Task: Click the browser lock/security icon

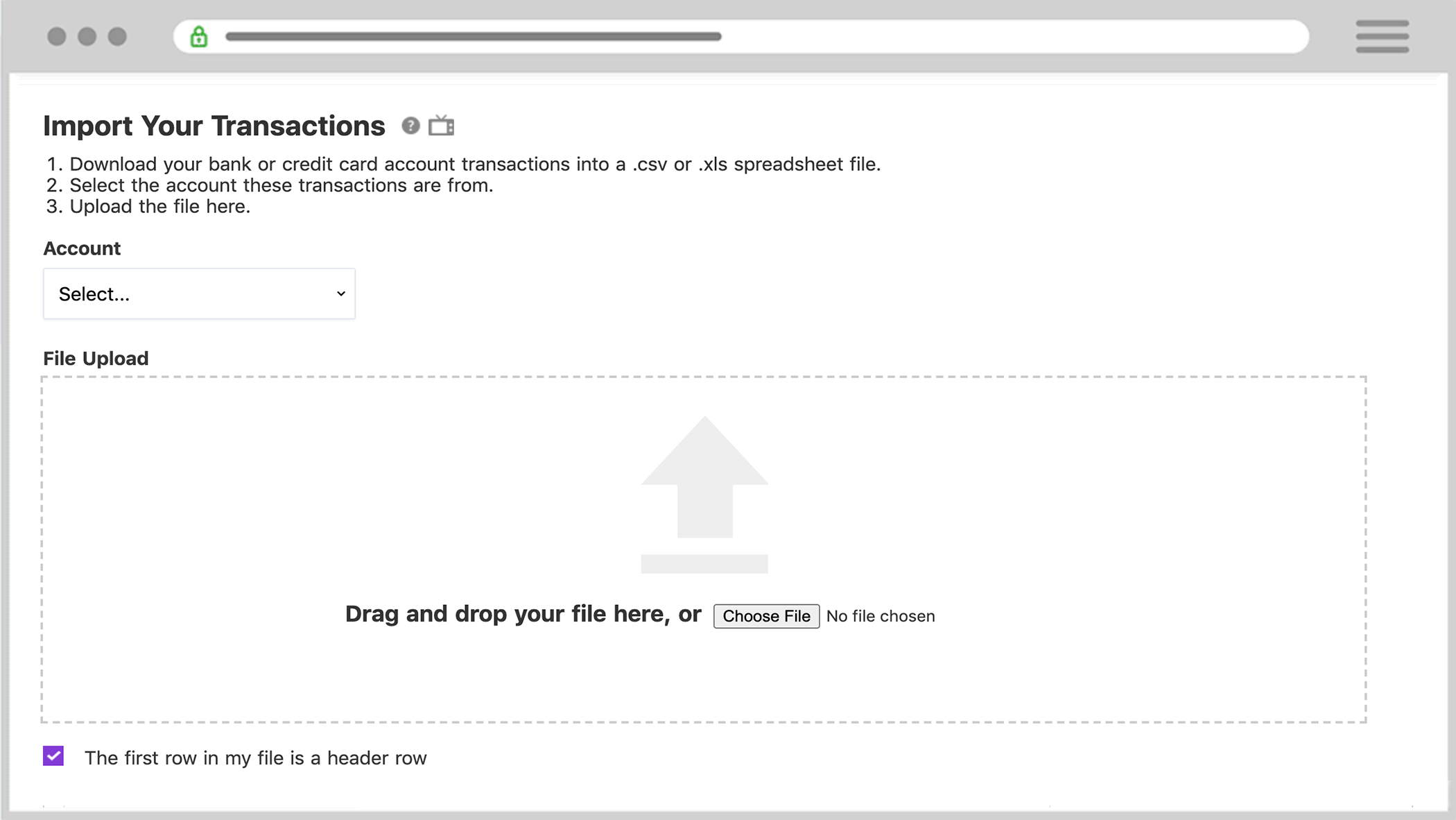Action: (199, 36)
